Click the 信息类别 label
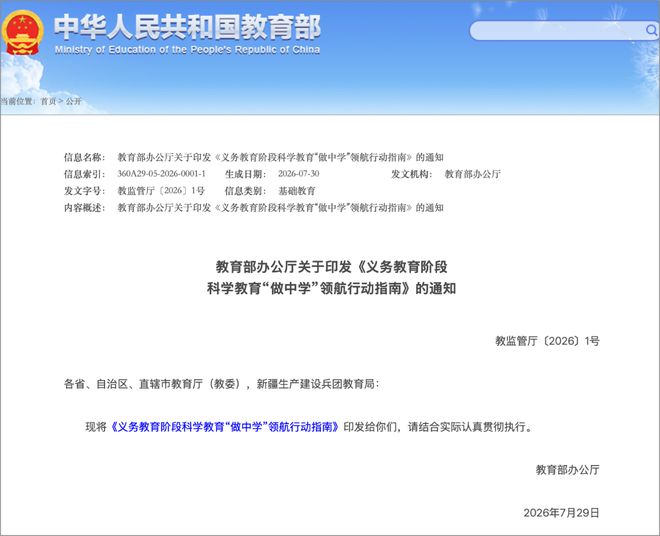This screenshot has height=536, width=660. pos(245,191)
